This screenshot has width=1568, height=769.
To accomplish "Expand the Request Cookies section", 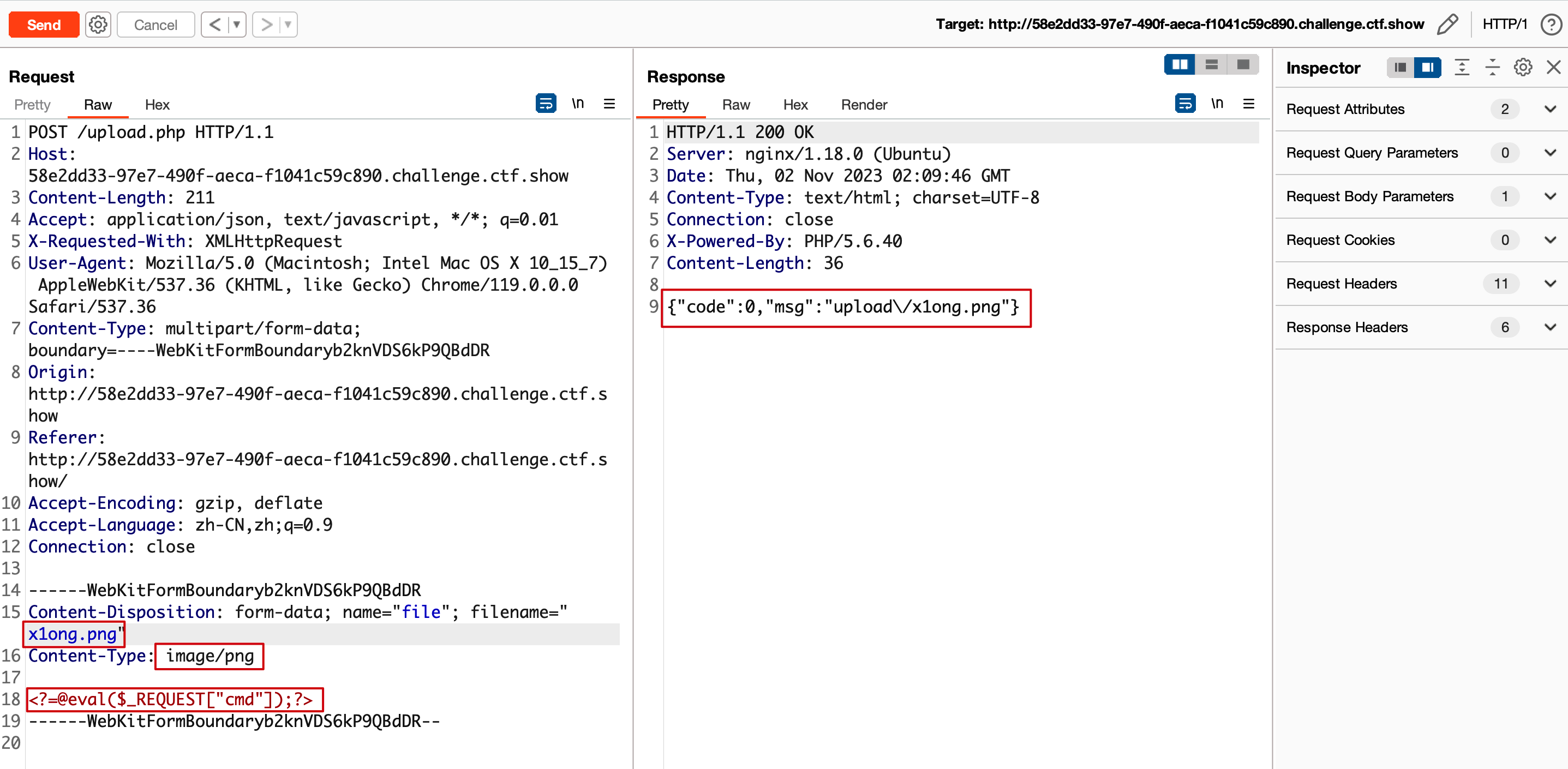I will pos(1421,241).
